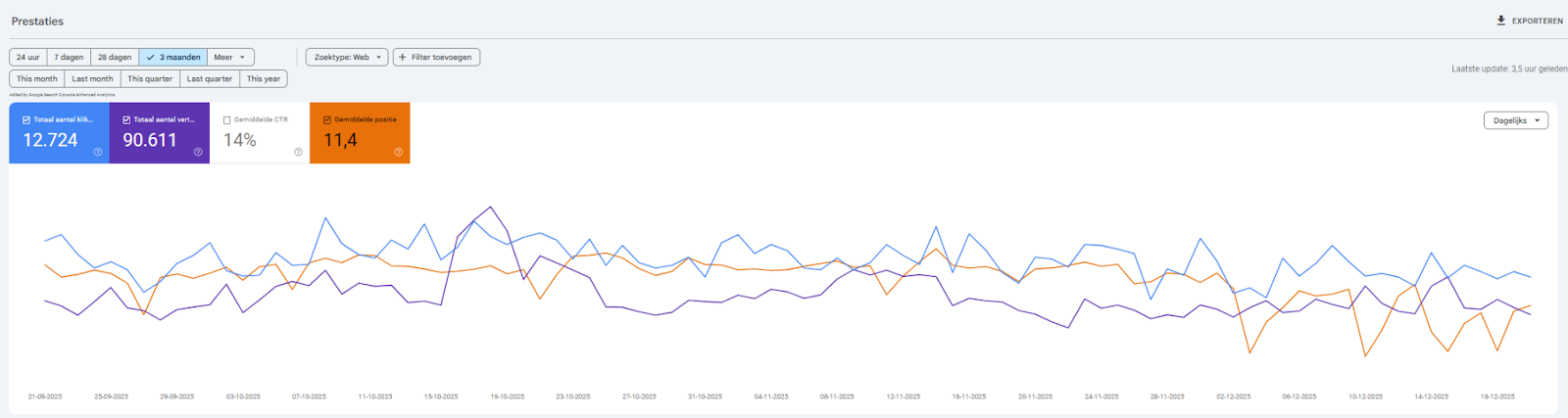
Task: Select the 28 dagen range tab
Action: (115, 58)
